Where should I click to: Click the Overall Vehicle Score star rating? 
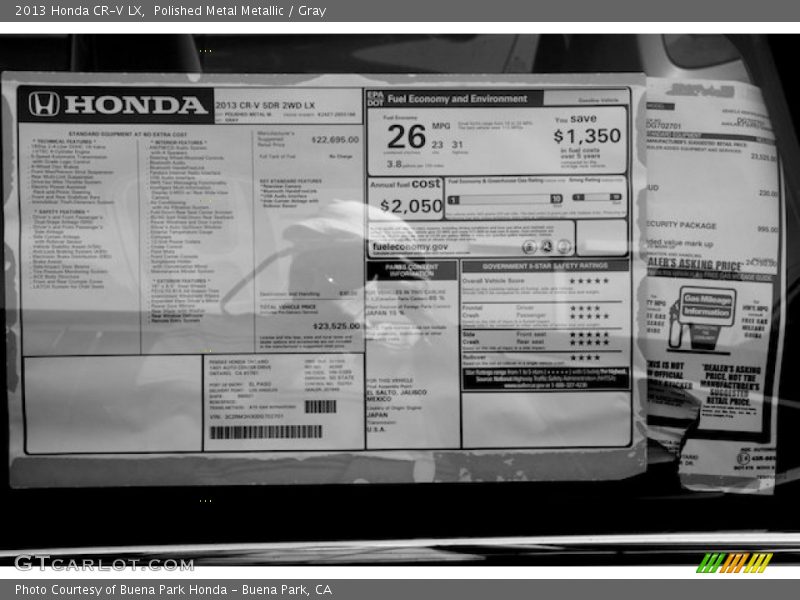(x=589, y=282)
